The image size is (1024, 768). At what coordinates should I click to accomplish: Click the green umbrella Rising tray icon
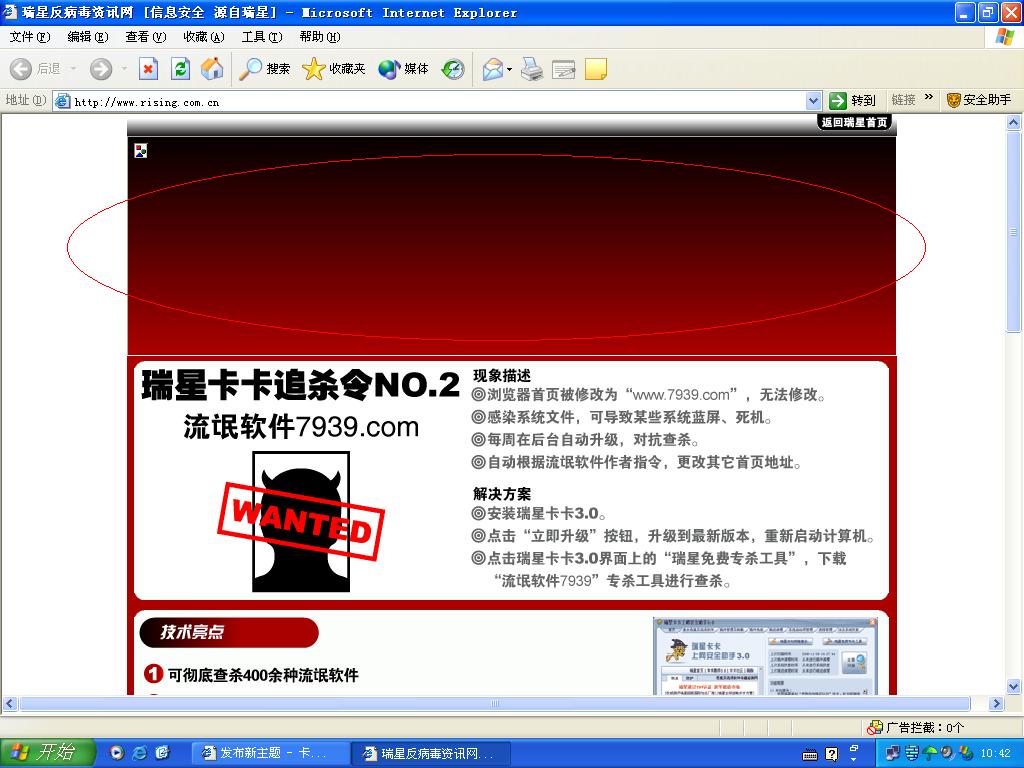pyautogui.click(x=929, y=753)
